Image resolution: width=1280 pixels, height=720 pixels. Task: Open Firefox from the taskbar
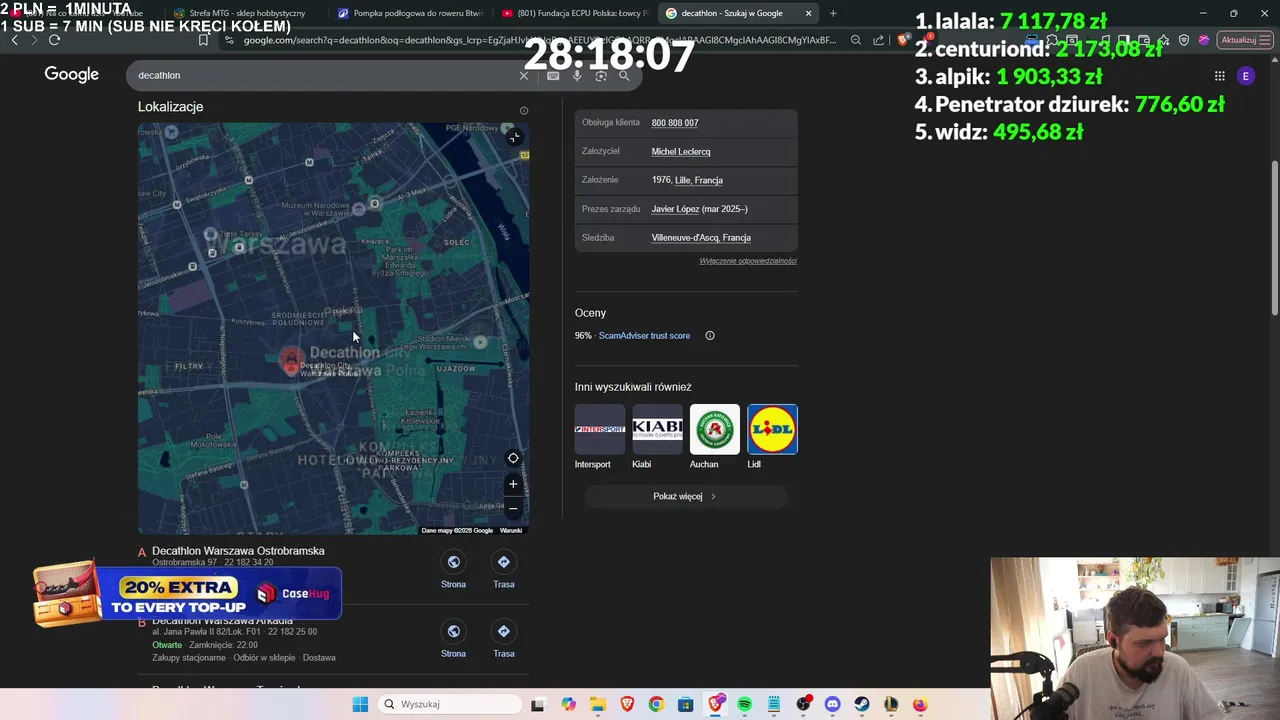(x=919, y=704)
